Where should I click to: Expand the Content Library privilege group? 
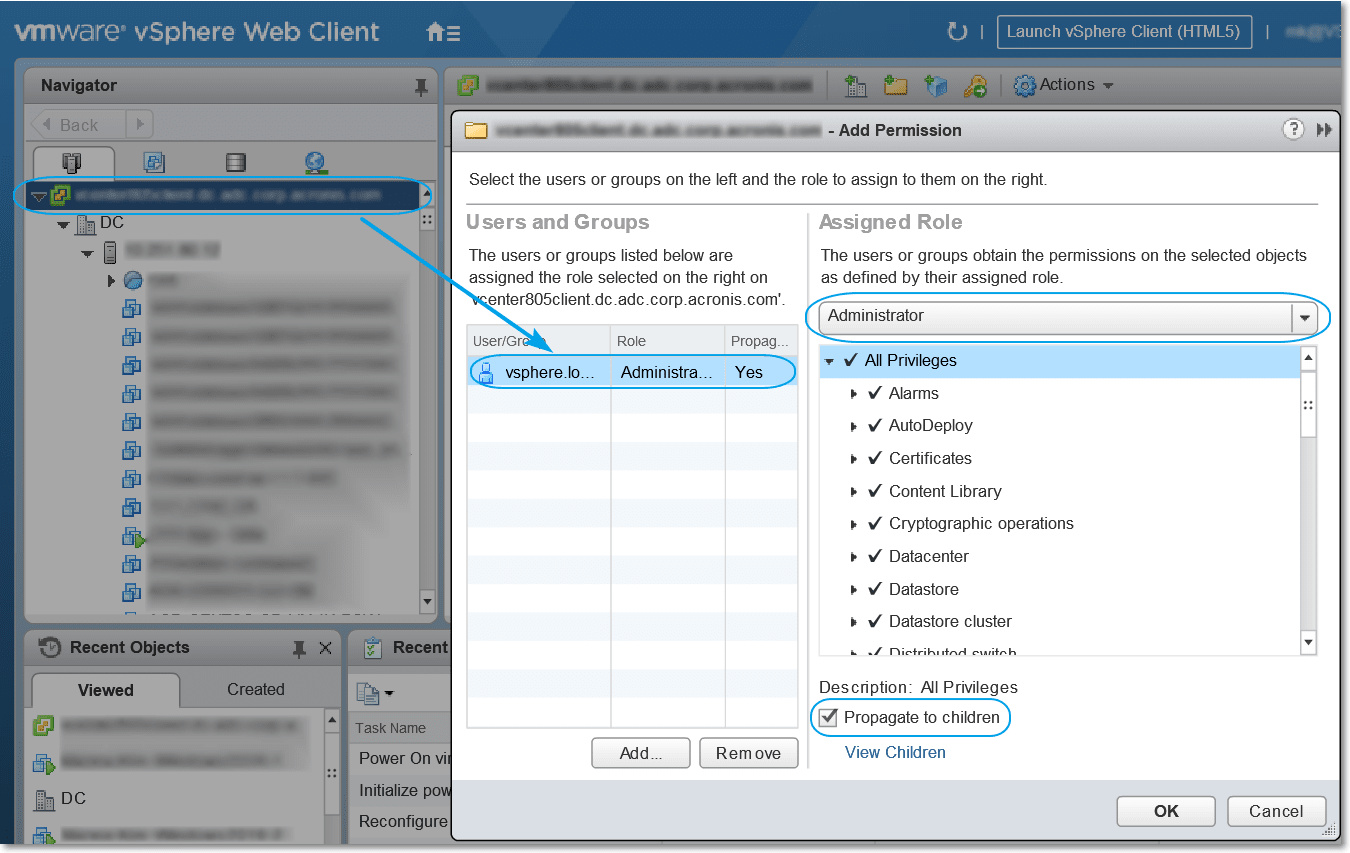854,492
